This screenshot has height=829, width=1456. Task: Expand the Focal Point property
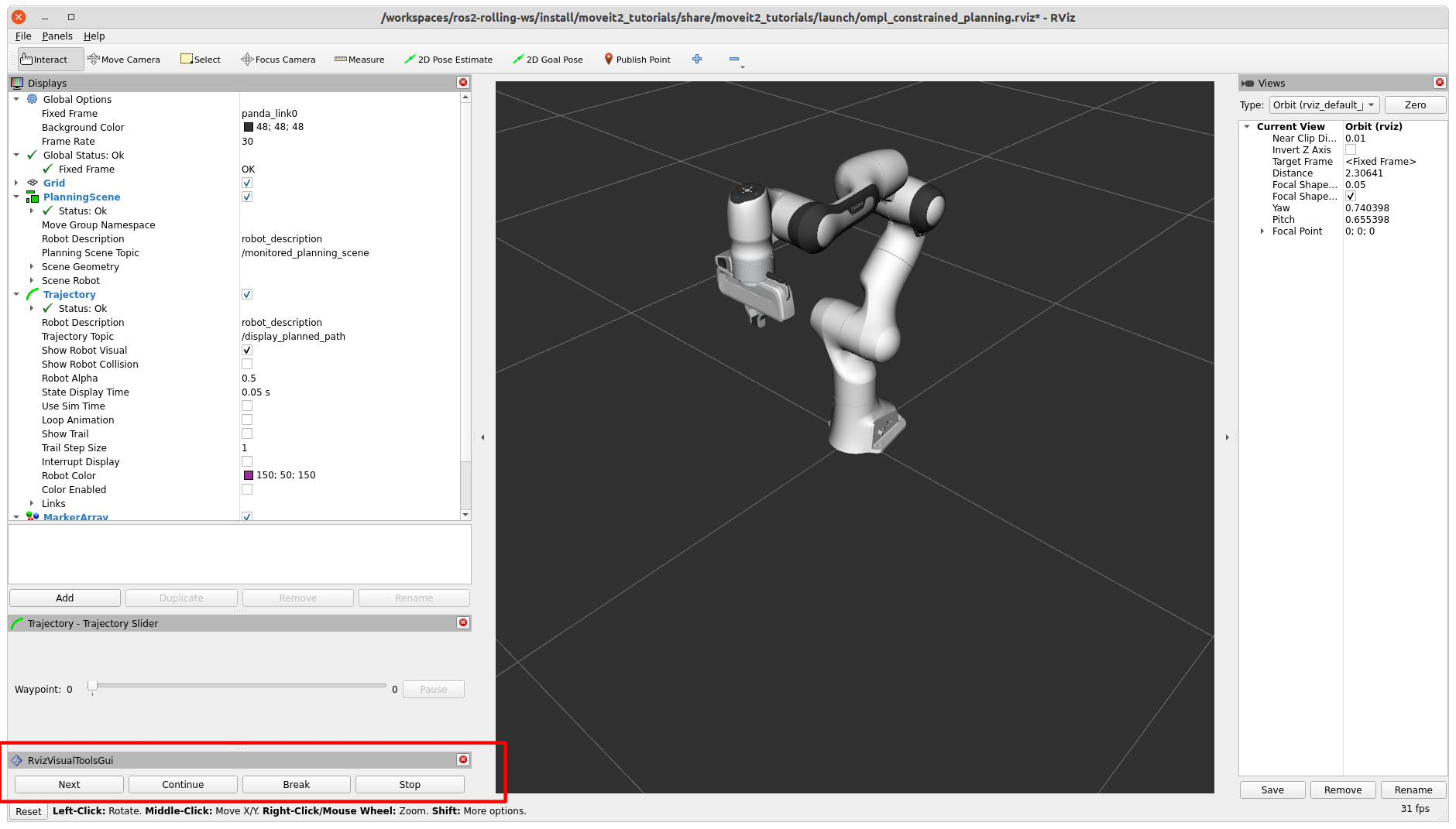click(1262, 231)
